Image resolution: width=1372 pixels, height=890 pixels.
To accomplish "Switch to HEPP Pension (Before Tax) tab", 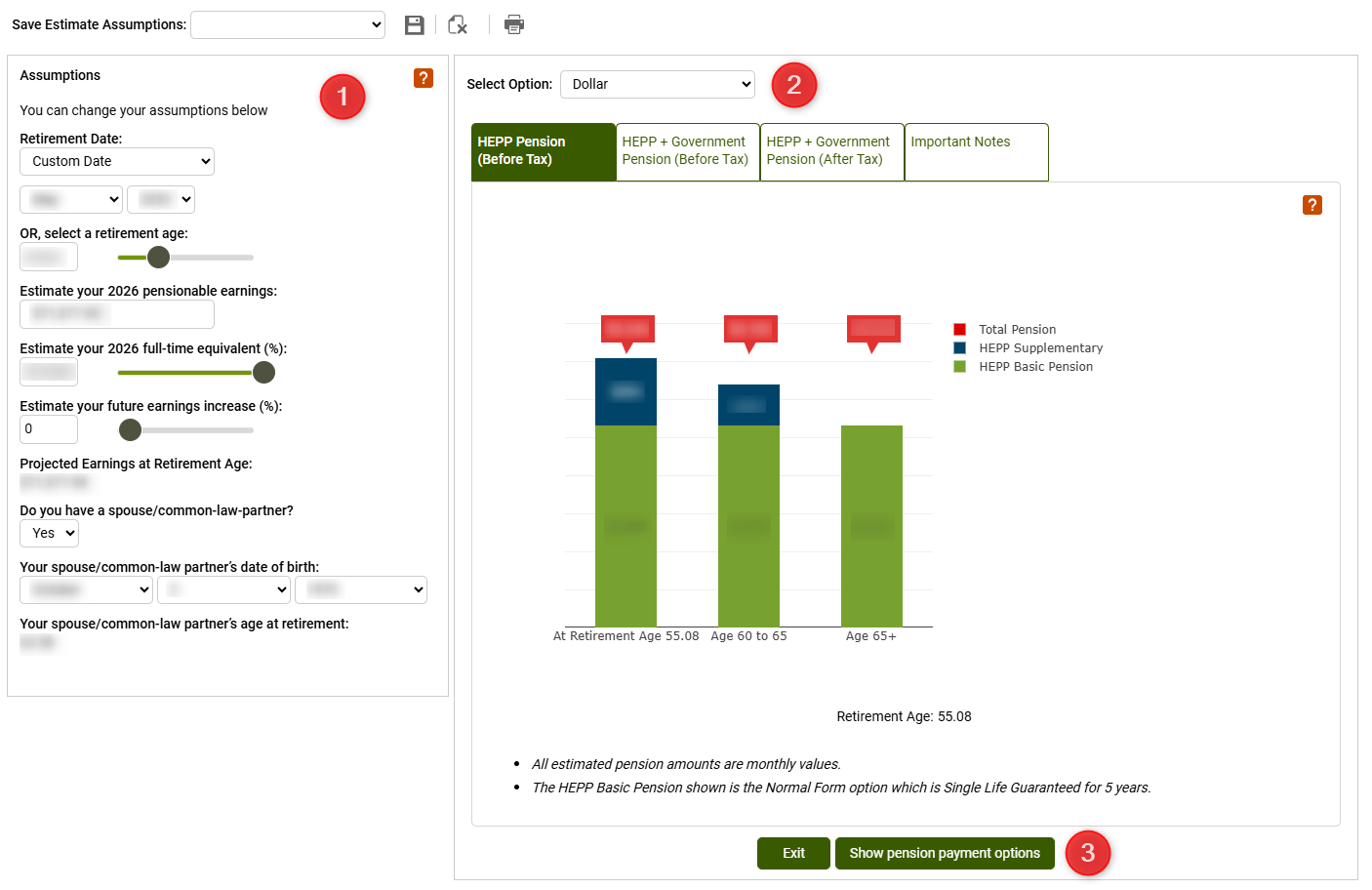I will coord(544,151).
